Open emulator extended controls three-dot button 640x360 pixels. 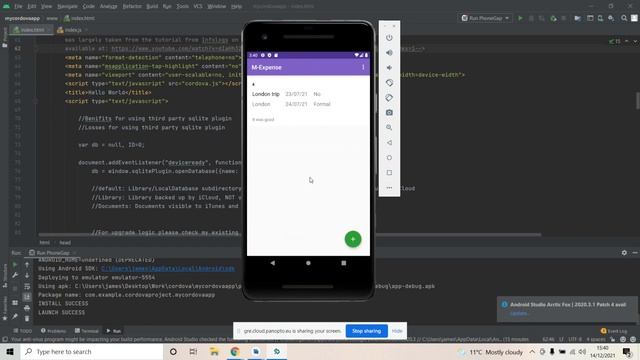tap(389, 188)
